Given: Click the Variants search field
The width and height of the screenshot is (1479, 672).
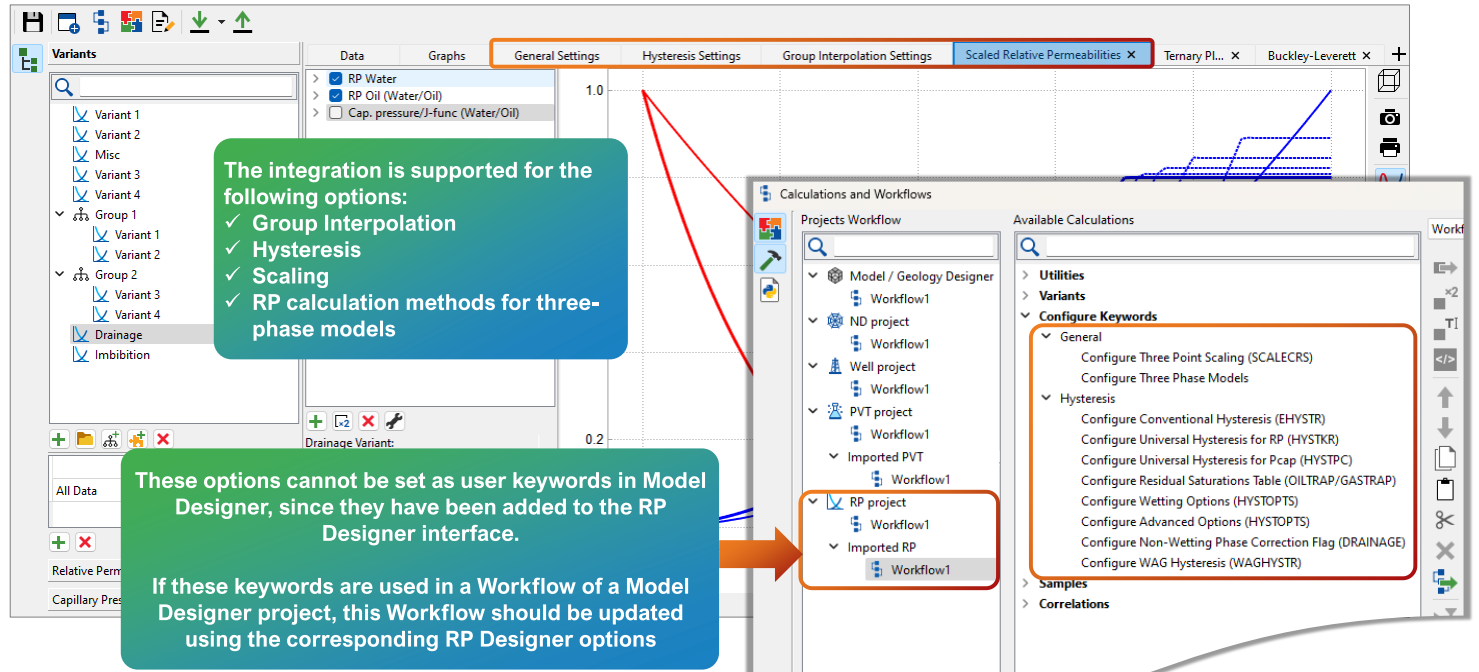Looking at the screenshot, I should [186, 87].
